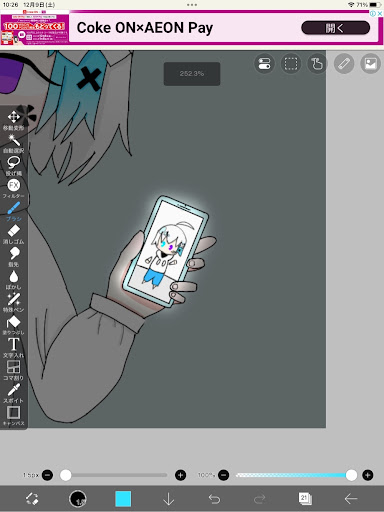Select the Text (文字入れ) tool

(x=13, y=348)
